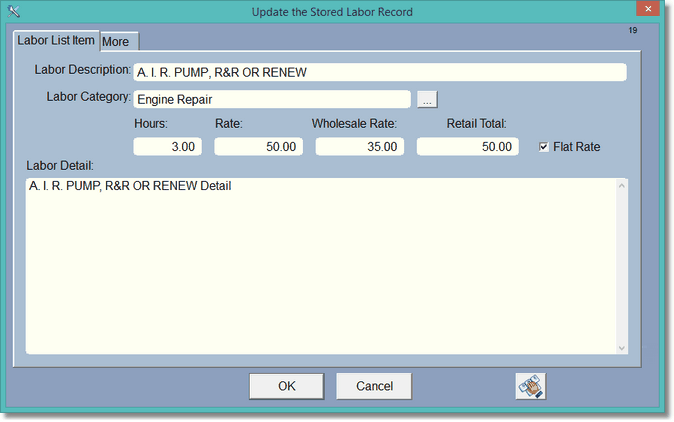Open the Labor Category browse button
Screen dimensions: 674x422
tap(427, 100)
